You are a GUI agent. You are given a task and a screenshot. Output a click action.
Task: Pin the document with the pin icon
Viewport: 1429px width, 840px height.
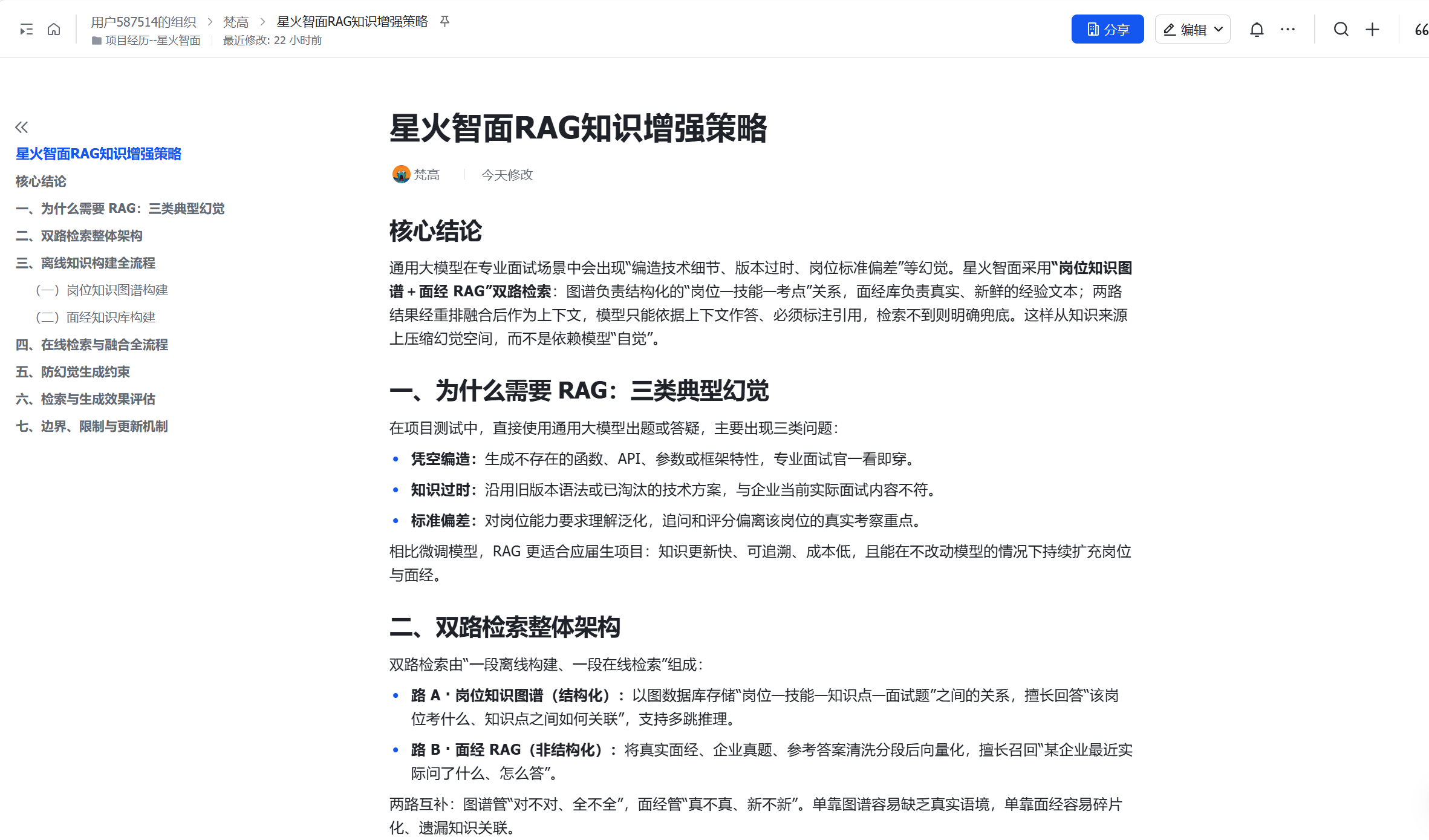point(444,22)
